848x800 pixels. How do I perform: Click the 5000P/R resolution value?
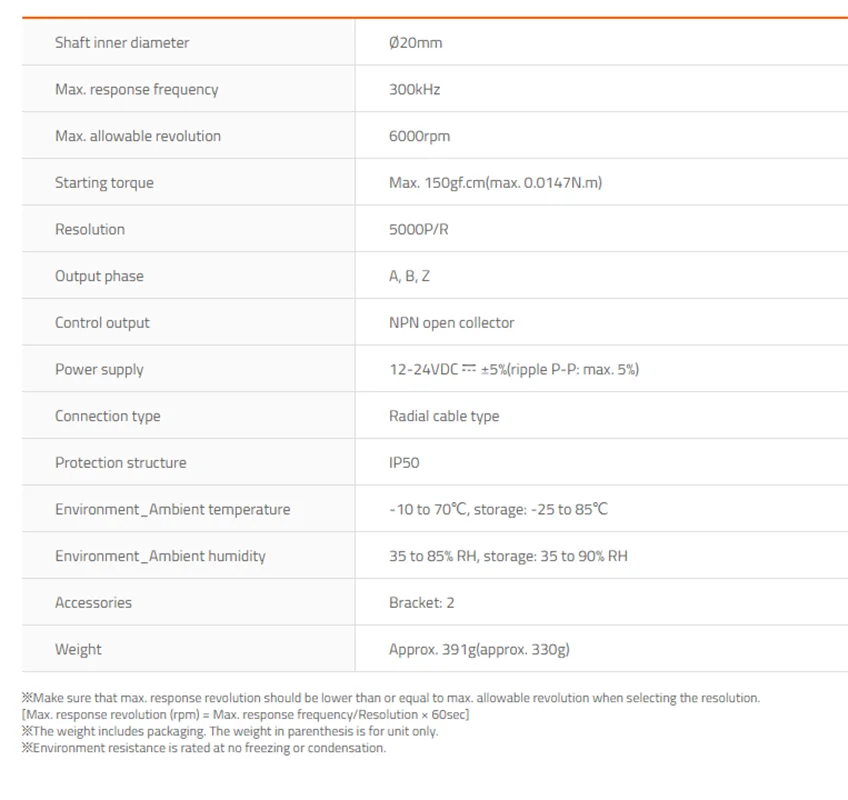pyautogui.click(x=419, y=229)
